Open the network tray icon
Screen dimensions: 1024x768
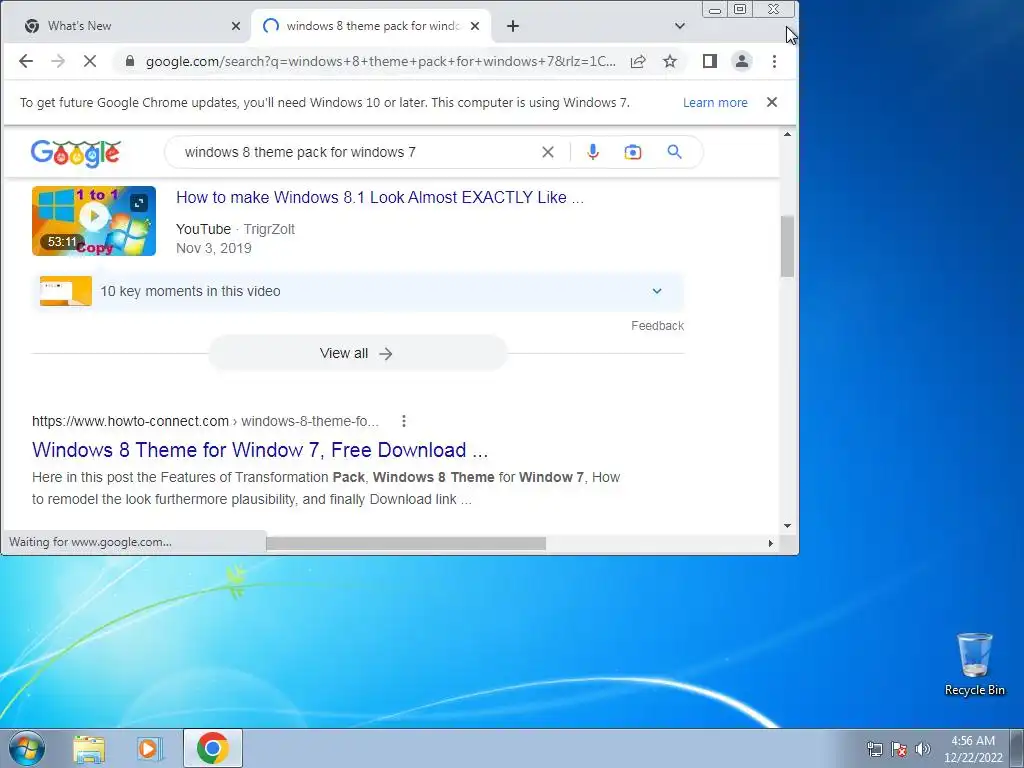tap(874, 749)
